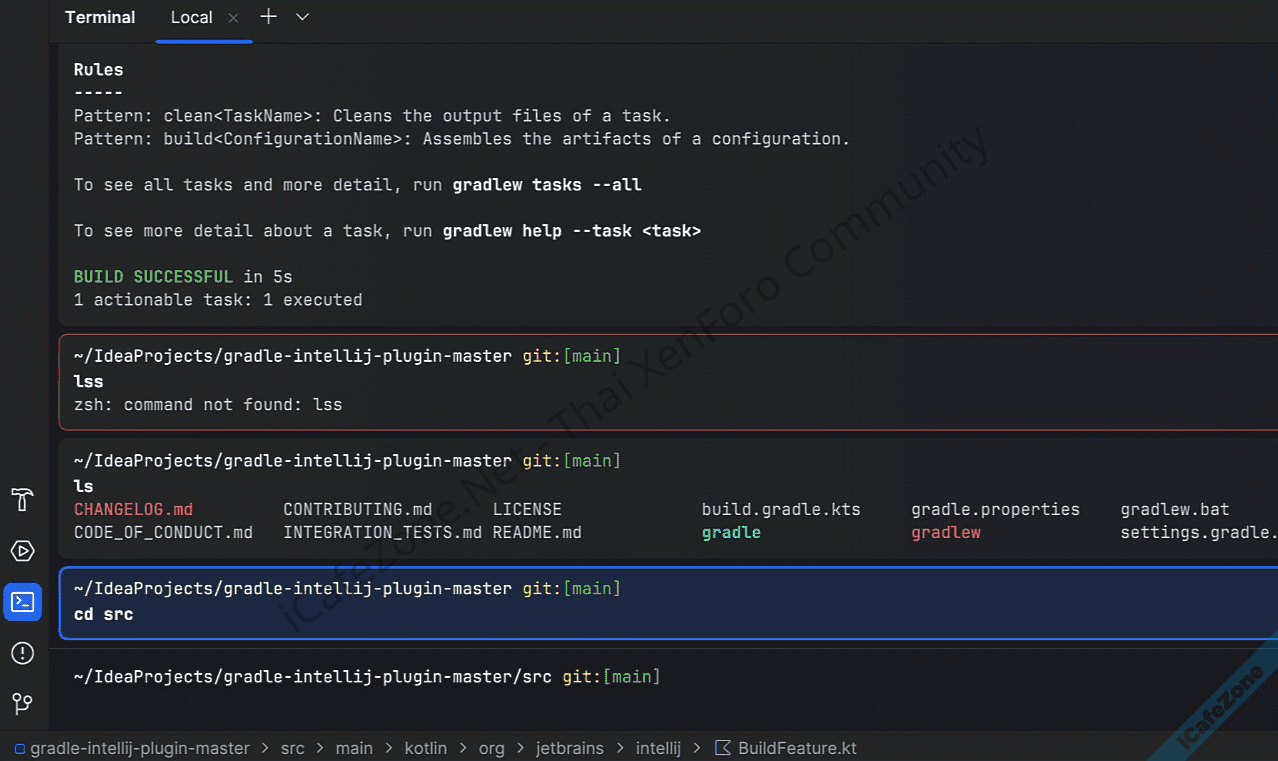Viewport: 1278px width, 761px height.
Task: Click BuildFeature.kt in the breadcrumb bar
Action: 797,748
